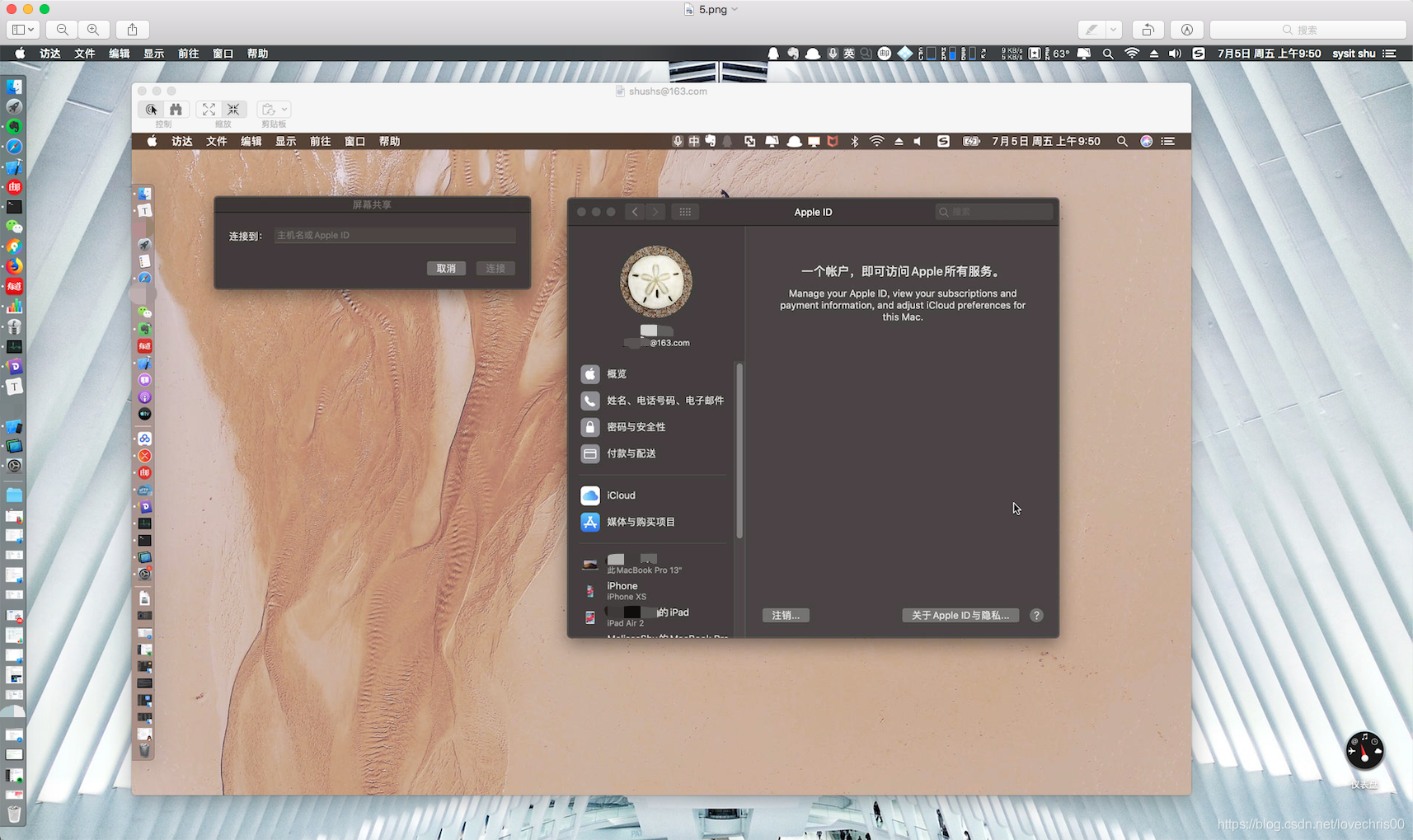
Task: Open Wi-Fi status in outer menu bar
Action: point(1132,54)
